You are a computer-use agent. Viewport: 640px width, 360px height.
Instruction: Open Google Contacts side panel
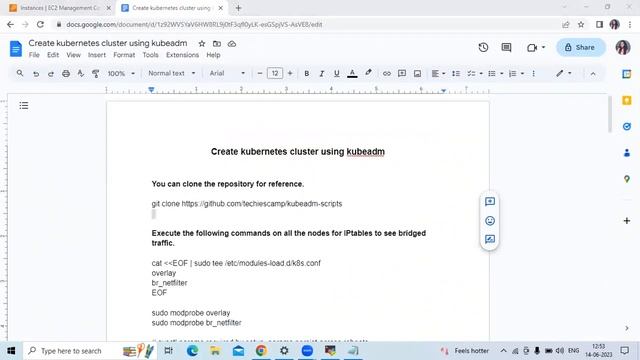[x=627, y=153]
